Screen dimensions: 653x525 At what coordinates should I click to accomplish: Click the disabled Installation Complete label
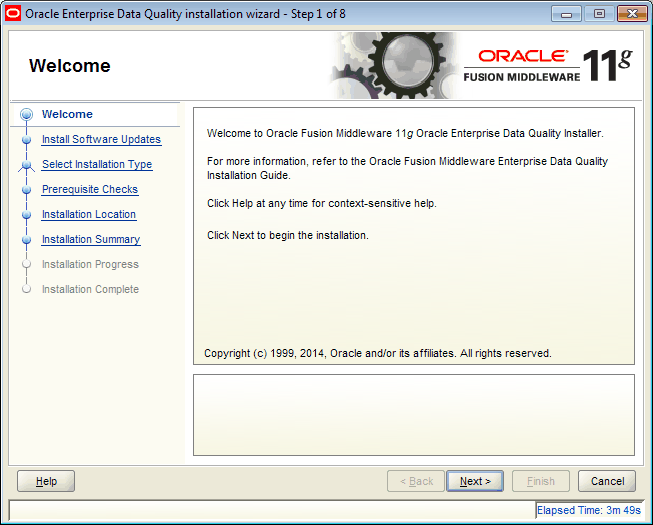90,289
